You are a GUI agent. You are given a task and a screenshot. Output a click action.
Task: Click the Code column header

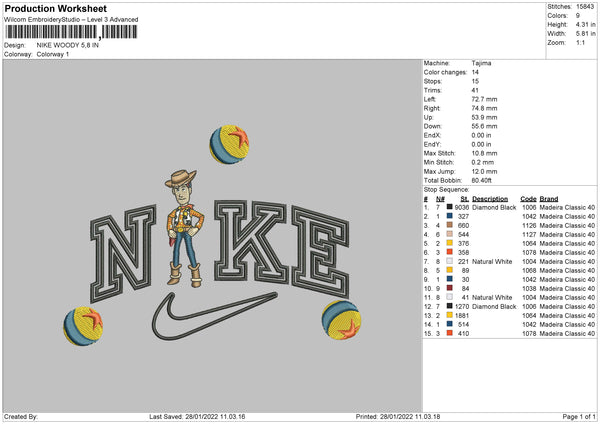click(x=528, y=199)
